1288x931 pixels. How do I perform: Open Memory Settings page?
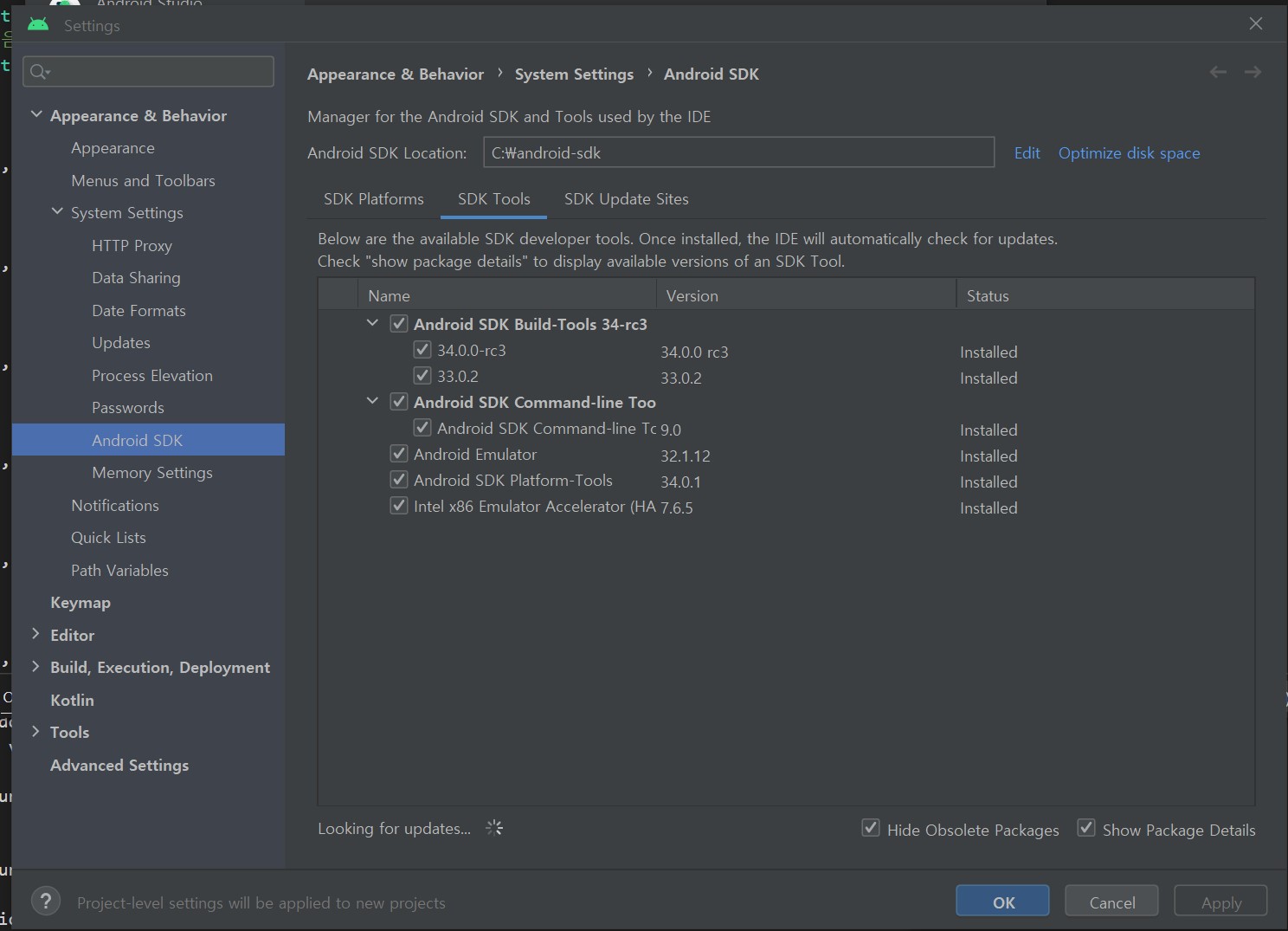point(152,473)
